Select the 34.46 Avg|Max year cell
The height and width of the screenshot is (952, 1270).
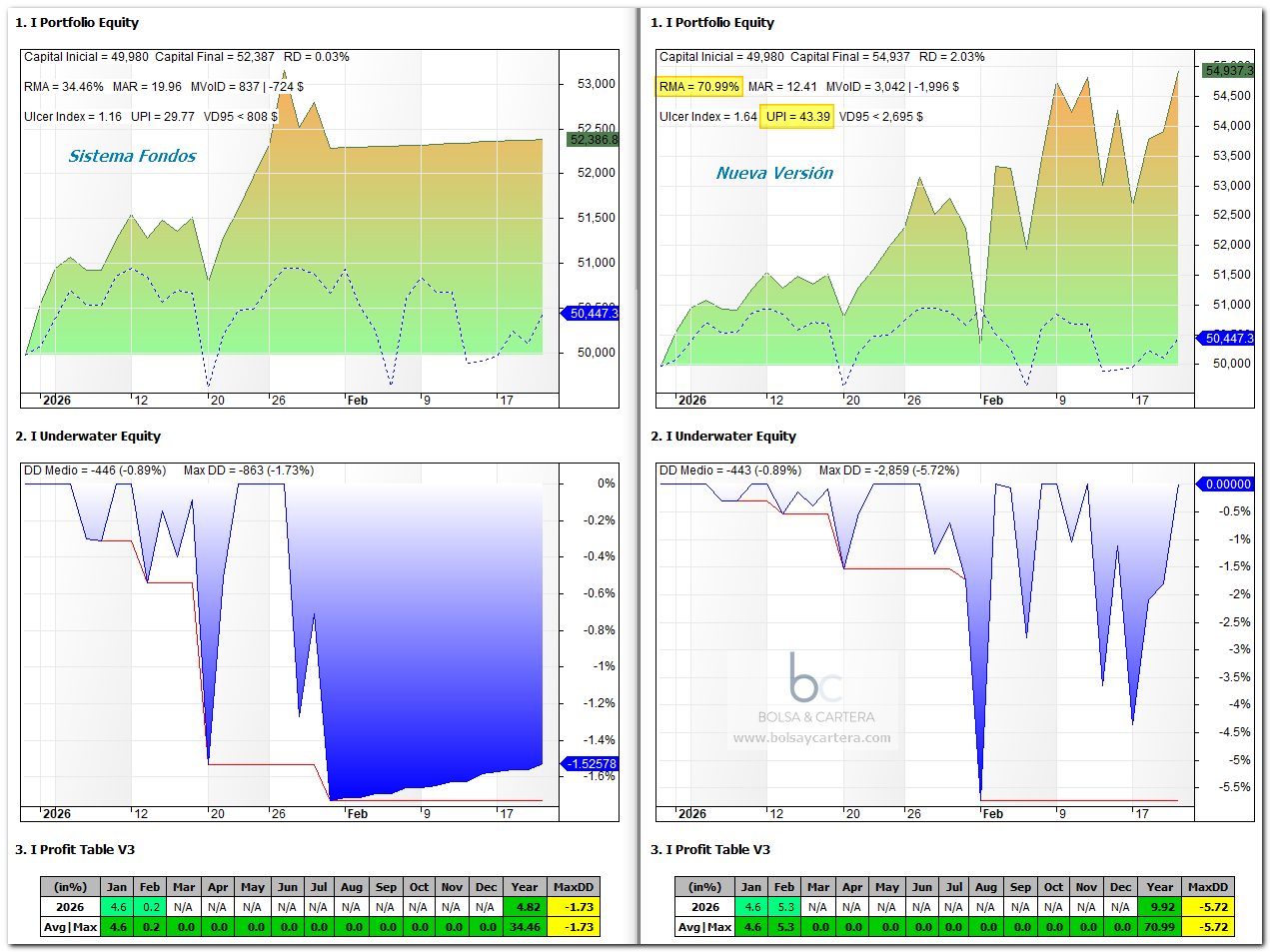click(525, 927)
